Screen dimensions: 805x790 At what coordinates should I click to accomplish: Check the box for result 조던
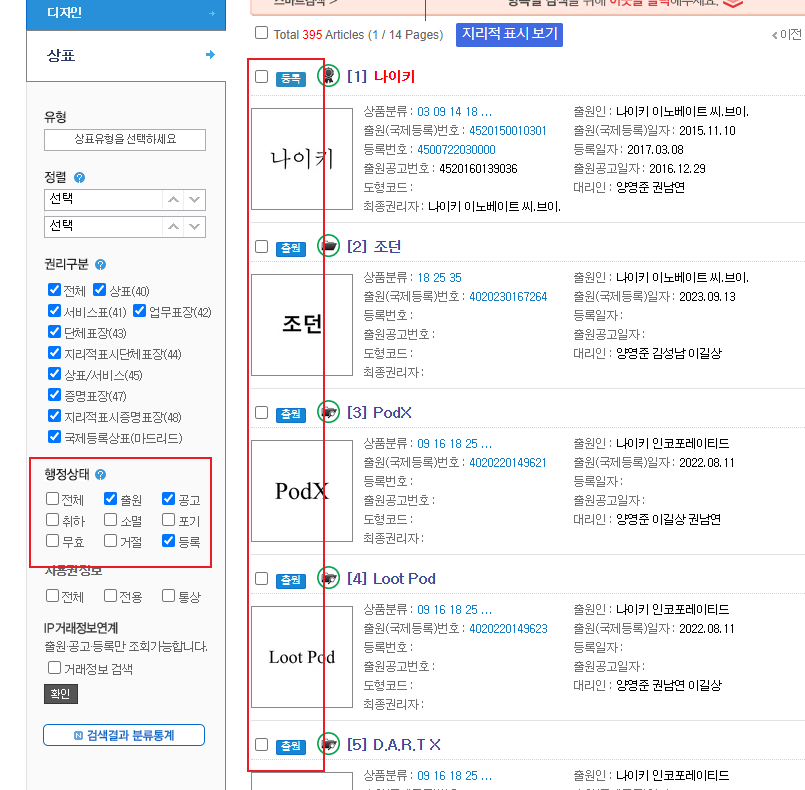[x=261, y=246]
